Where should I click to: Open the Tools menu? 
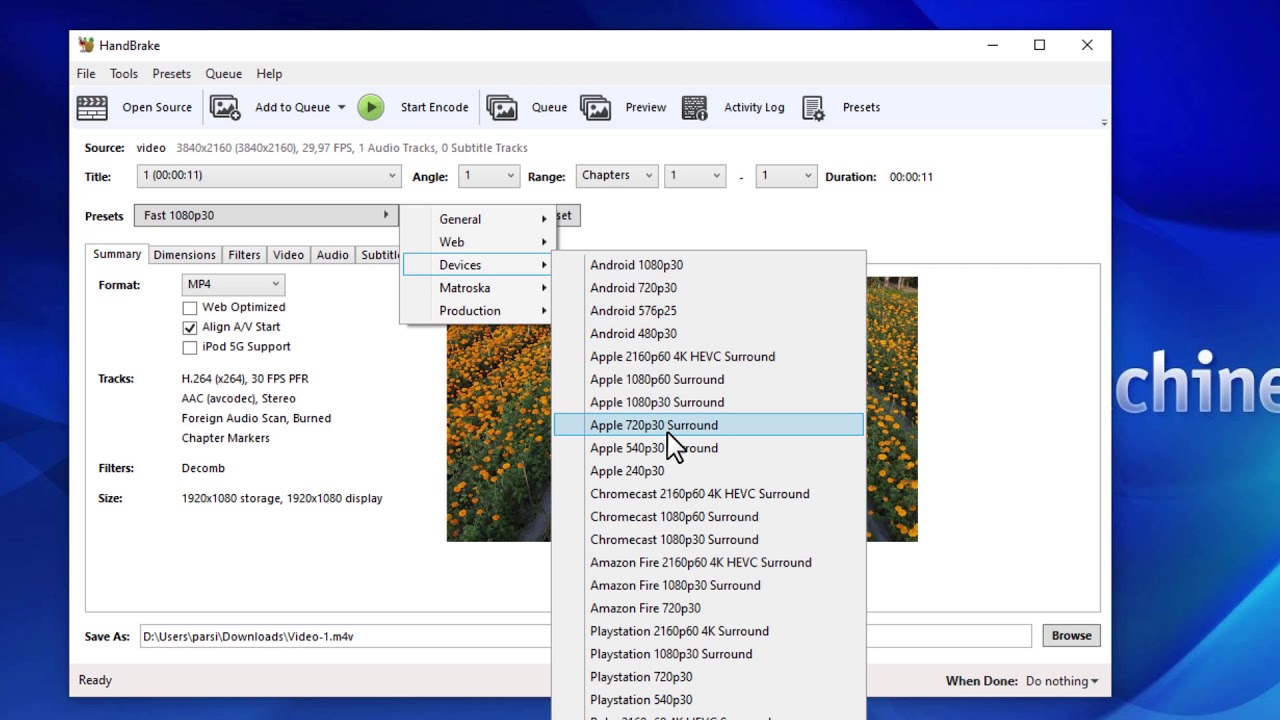124,74
